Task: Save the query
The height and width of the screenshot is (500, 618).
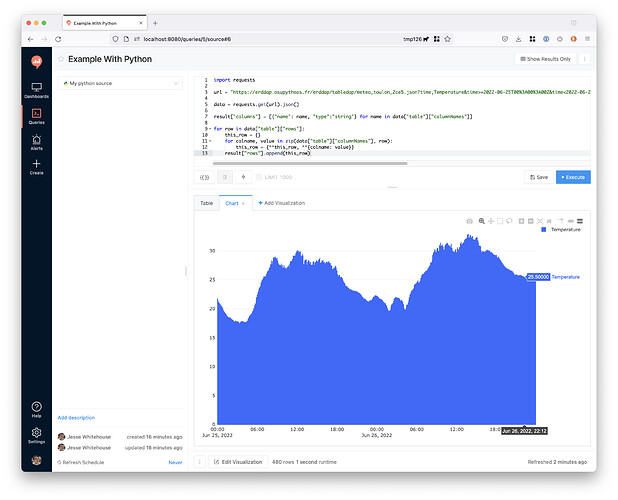Action: (539, 177)
